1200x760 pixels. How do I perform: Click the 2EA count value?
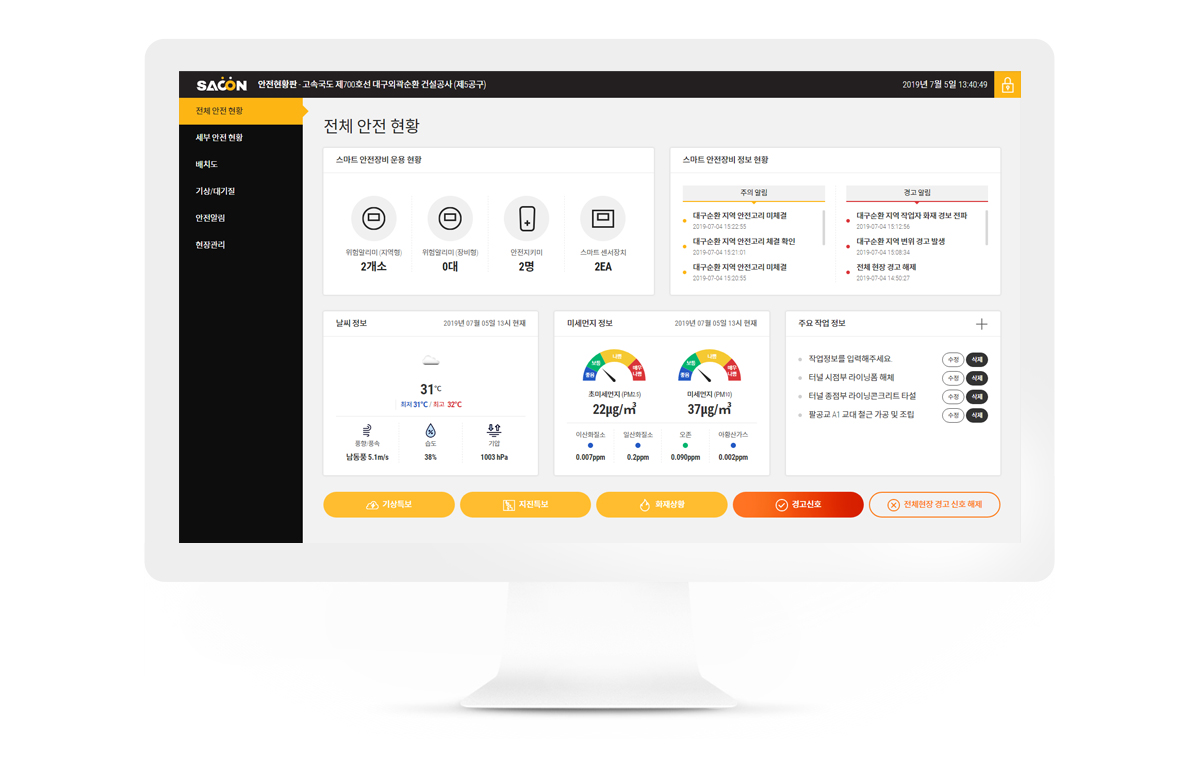(603, 267)
